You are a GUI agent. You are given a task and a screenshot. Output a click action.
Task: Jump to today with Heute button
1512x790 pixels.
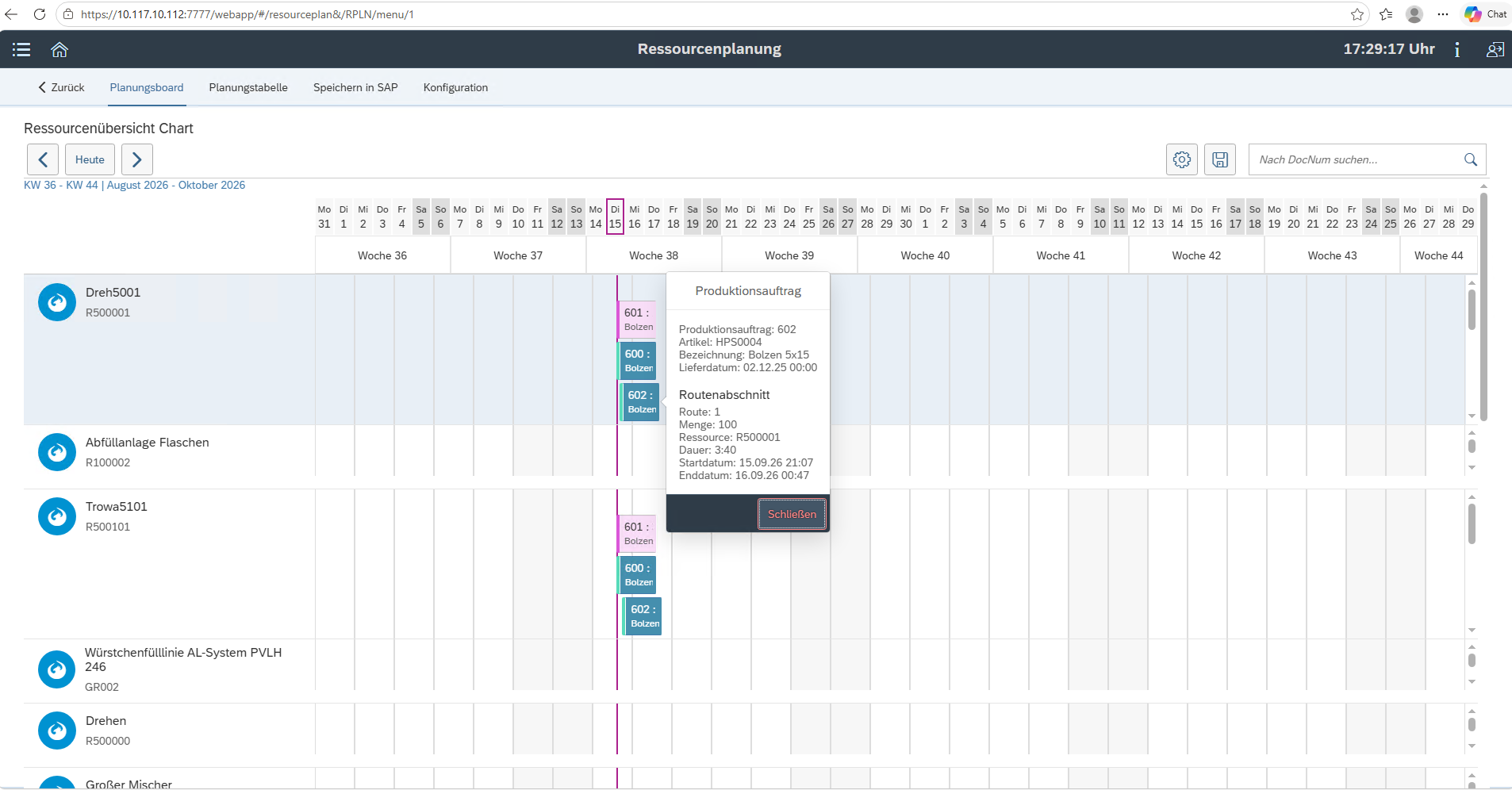[x=90, y=159]
